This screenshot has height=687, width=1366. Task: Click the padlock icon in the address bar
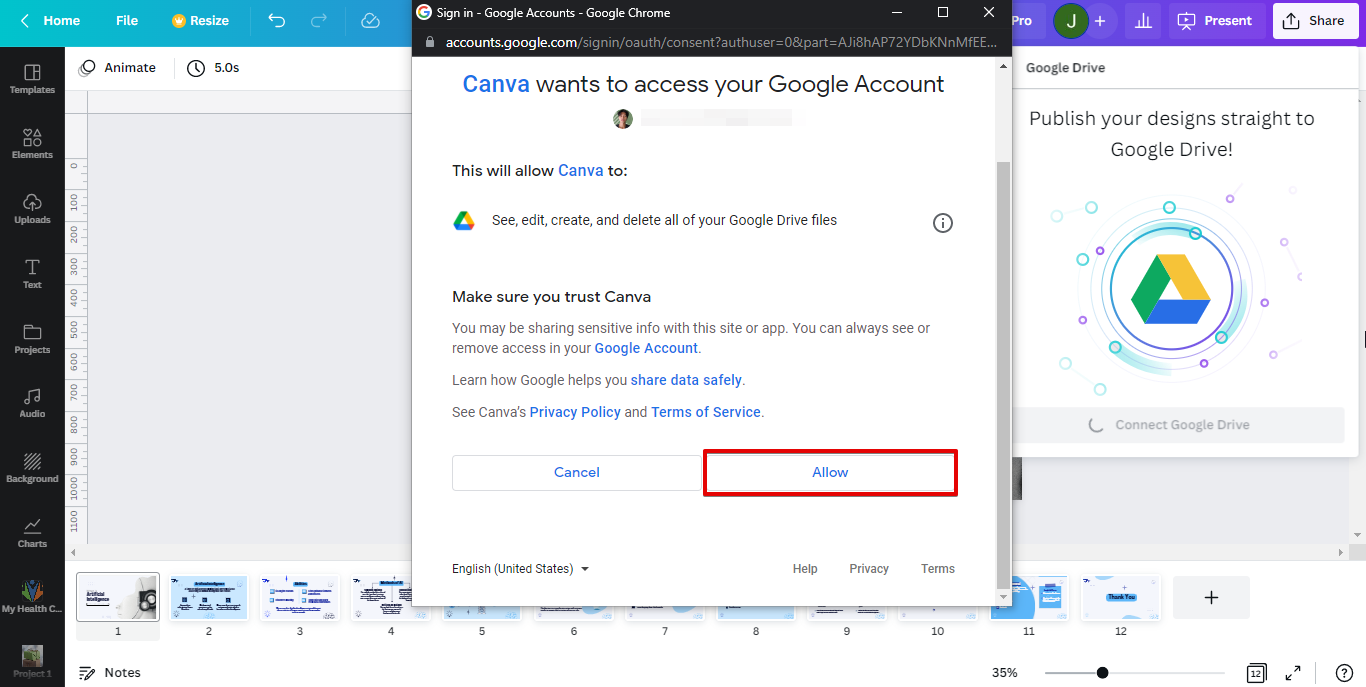point(430,42)
